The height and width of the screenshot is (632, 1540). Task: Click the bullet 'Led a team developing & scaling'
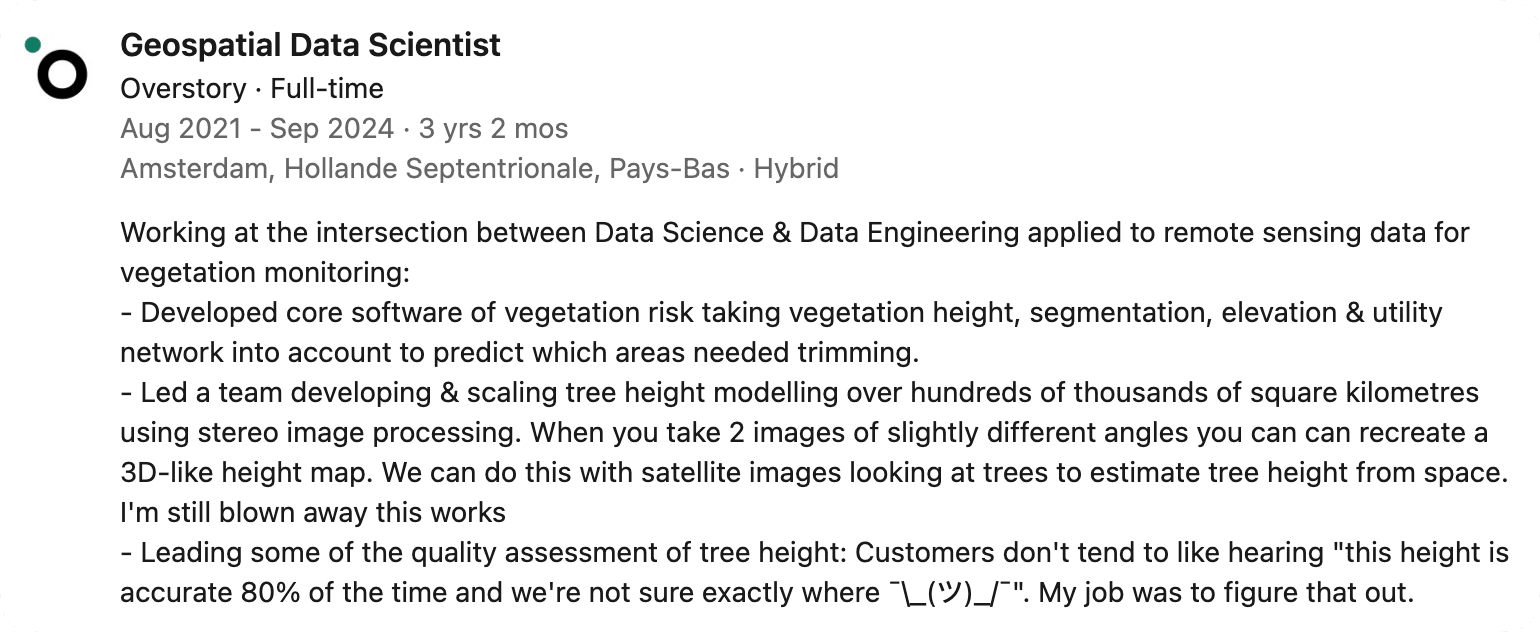click(x=799, y=393)
